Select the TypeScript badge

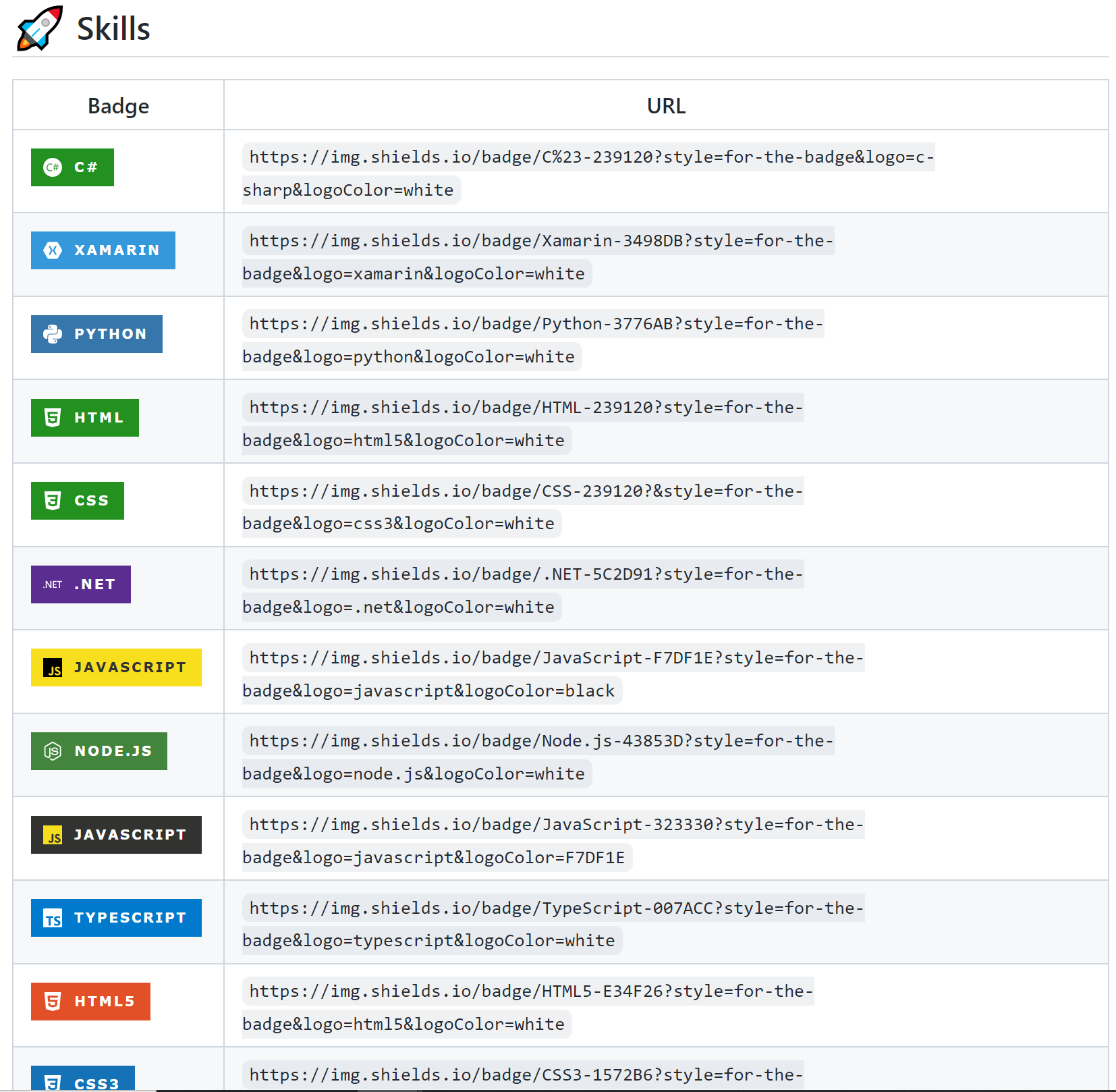pos(115,918)
